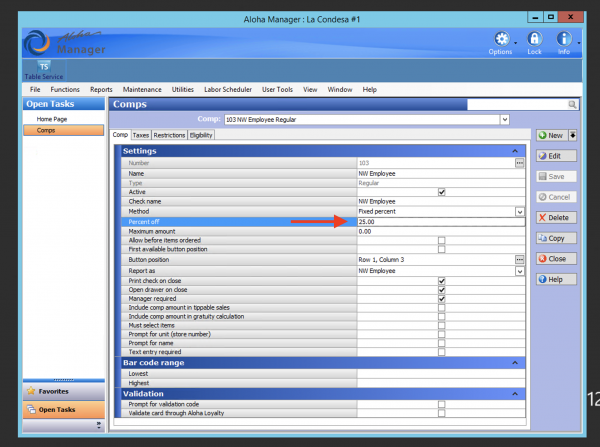The image size is (600, 447).
Task: Open the User Tools menu
Action: (277, 90)
